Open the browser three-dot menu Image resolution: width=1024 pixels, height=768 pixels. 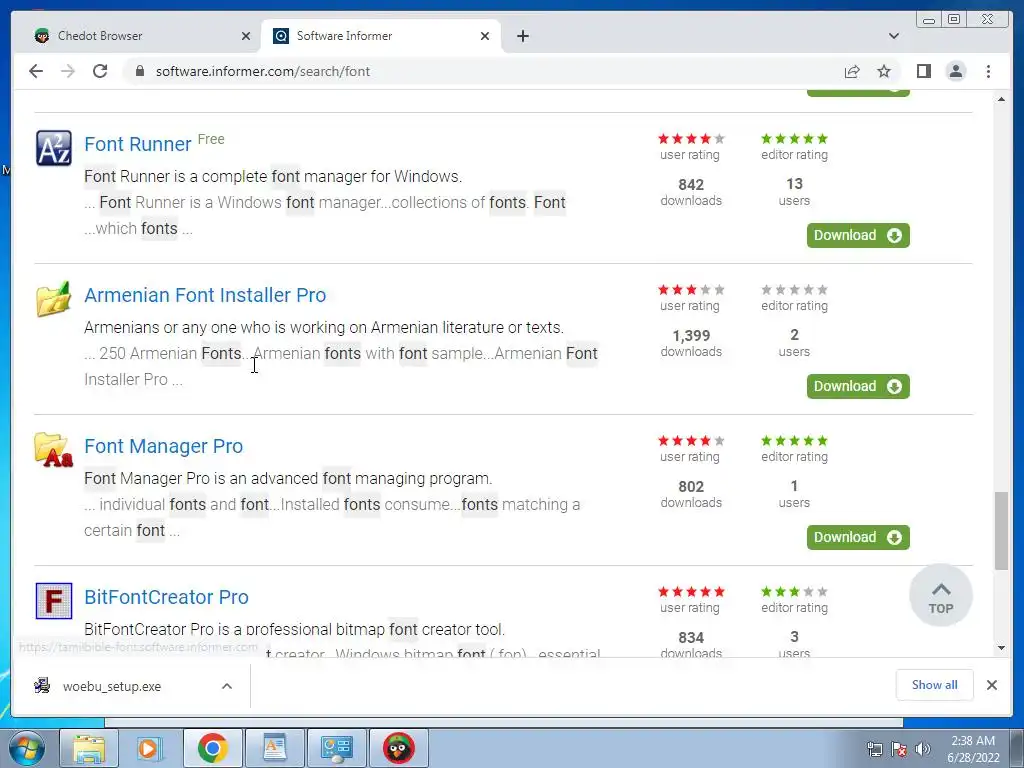tap(988, 71)
